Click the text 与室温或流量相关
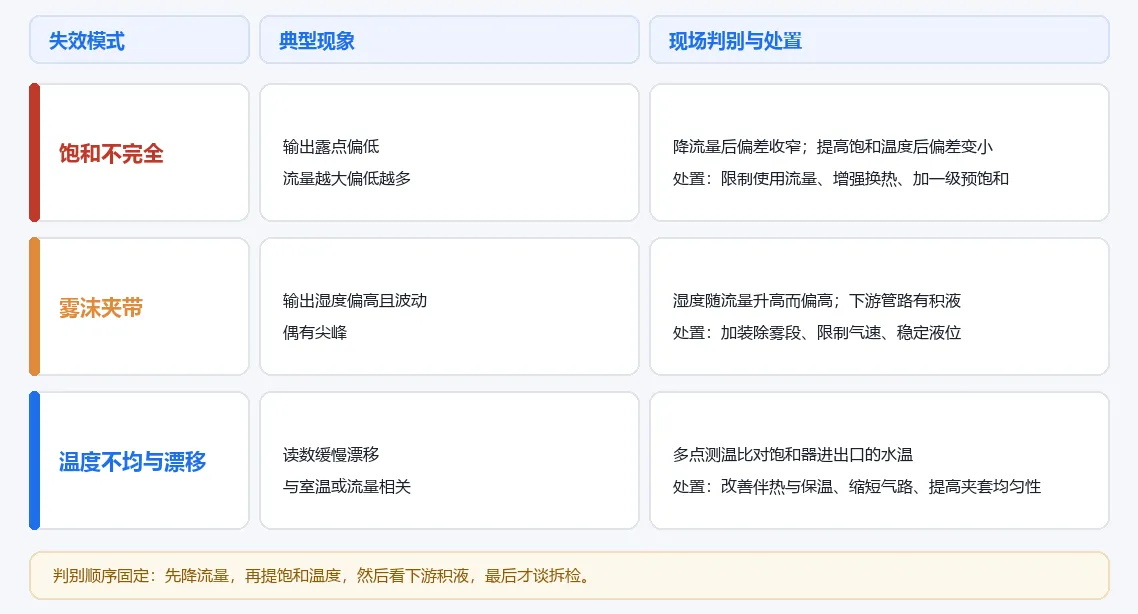 click(347, 486)
